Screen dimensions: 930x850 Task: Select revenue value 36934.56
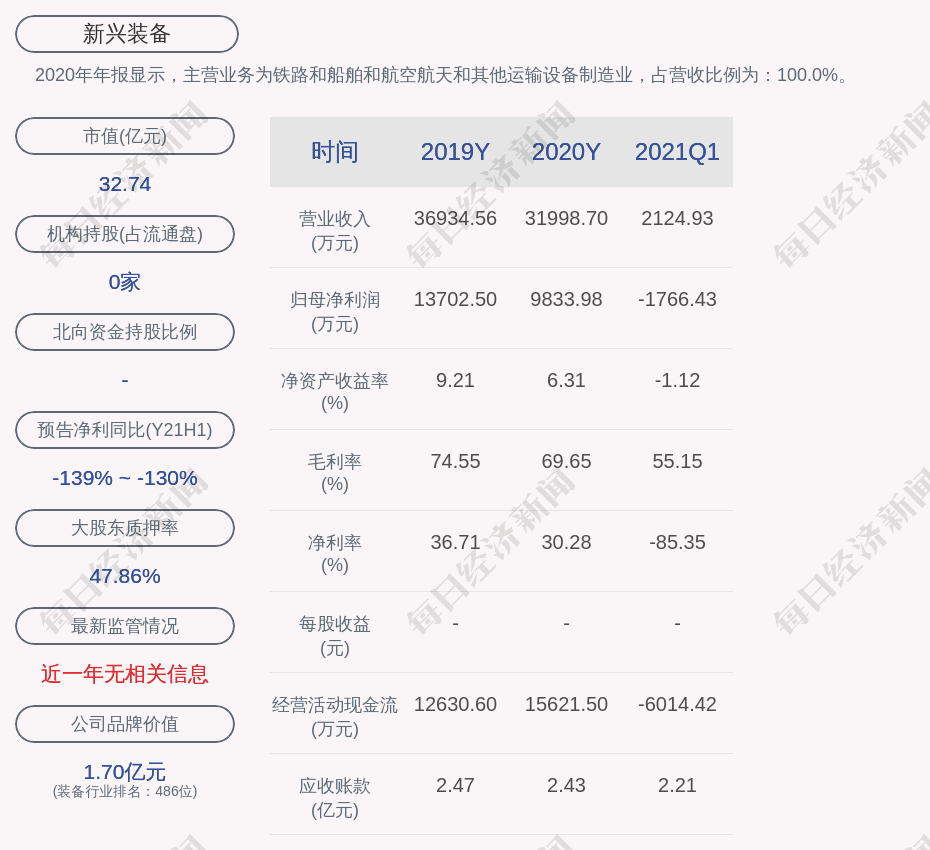455,218
